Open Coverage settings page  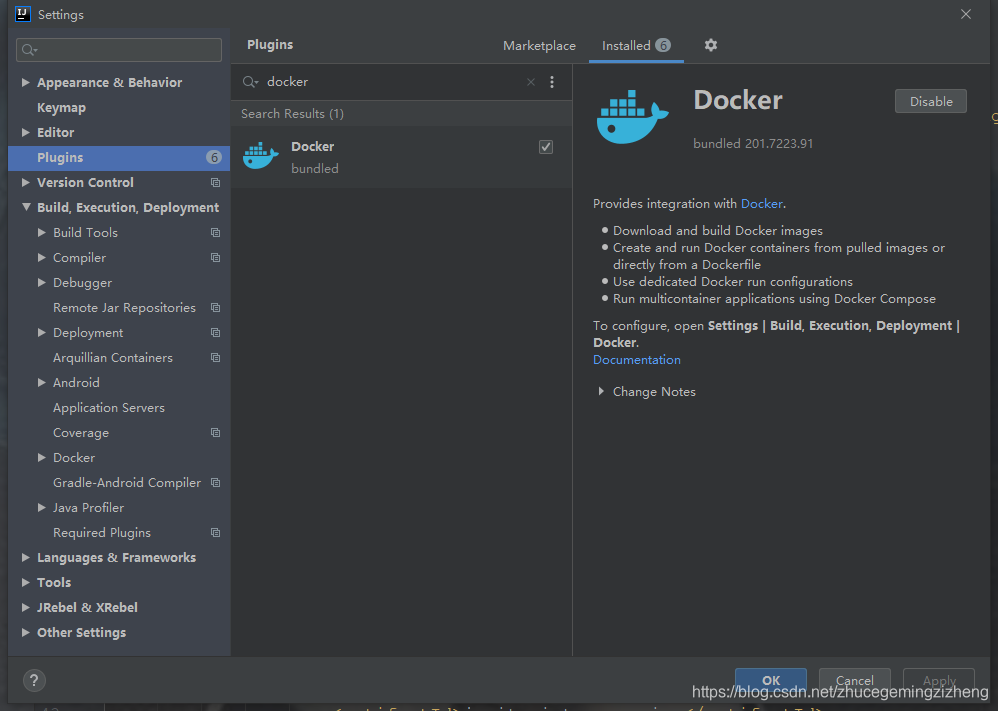pos(81,433)
